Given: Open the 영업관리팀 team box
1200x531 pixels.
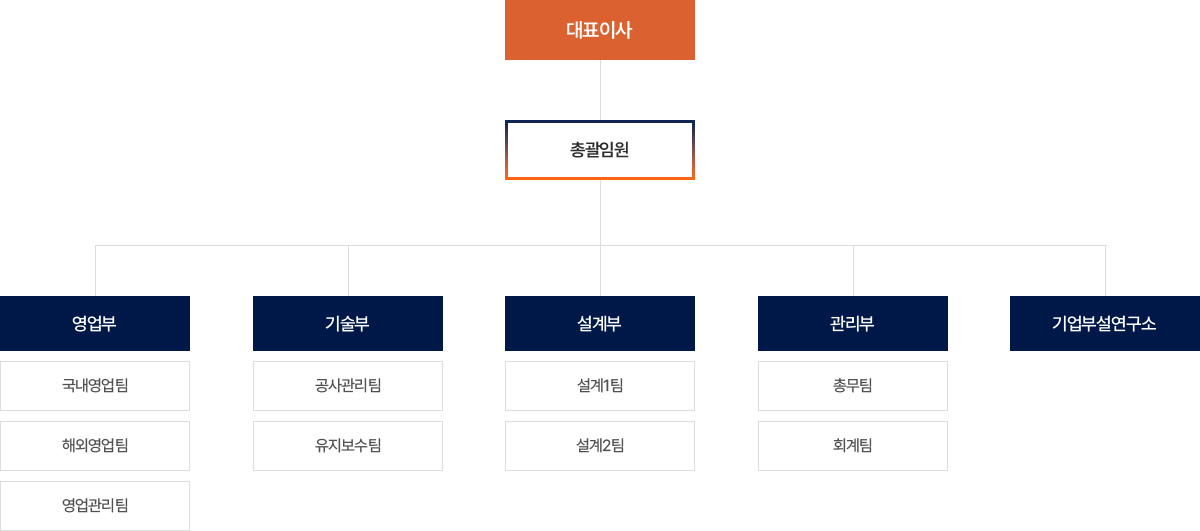Looking at the screenshot, I should [x=95, y=506].
